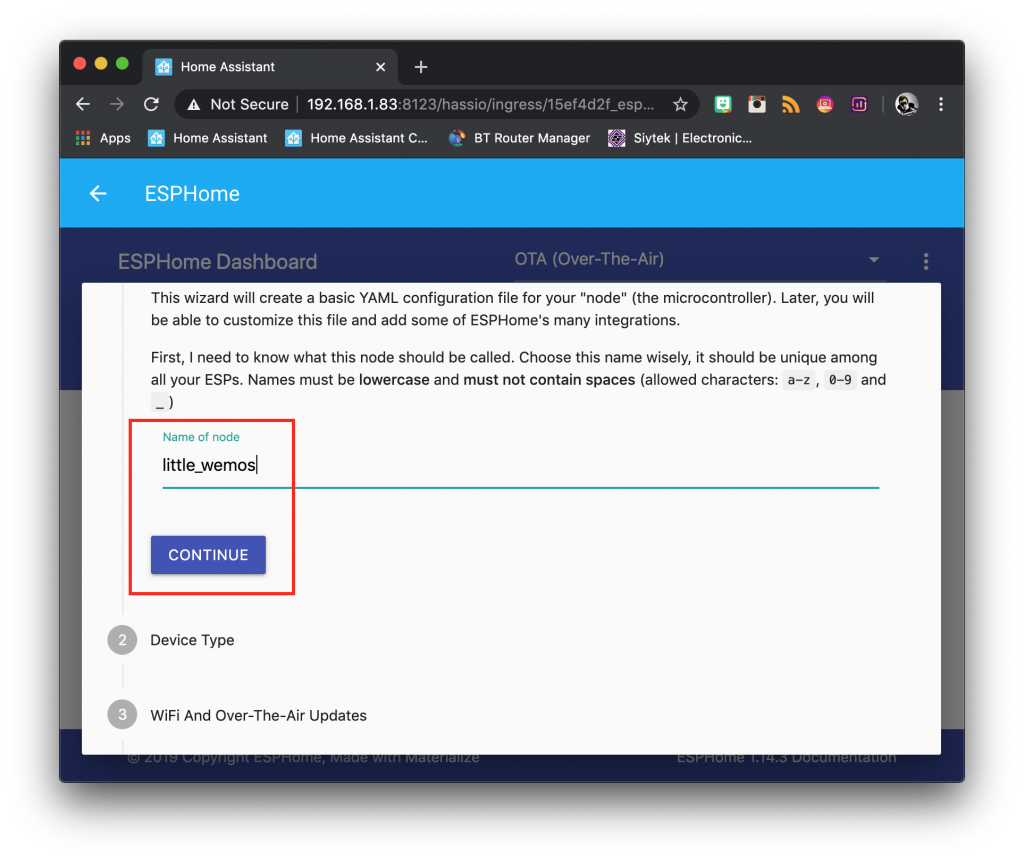Screen dimensions: 1024x861
Task: Expand the OTA (Over-The-Air) dropdown
Action: coord(697,259)
